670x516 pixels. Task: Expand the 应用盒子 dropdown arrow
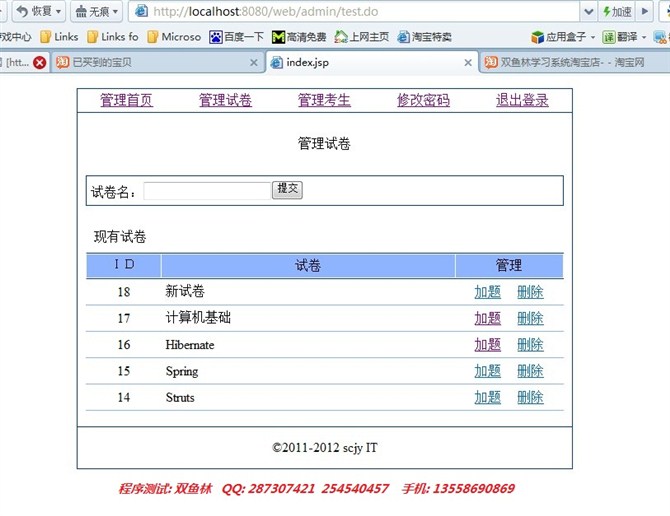593,38
